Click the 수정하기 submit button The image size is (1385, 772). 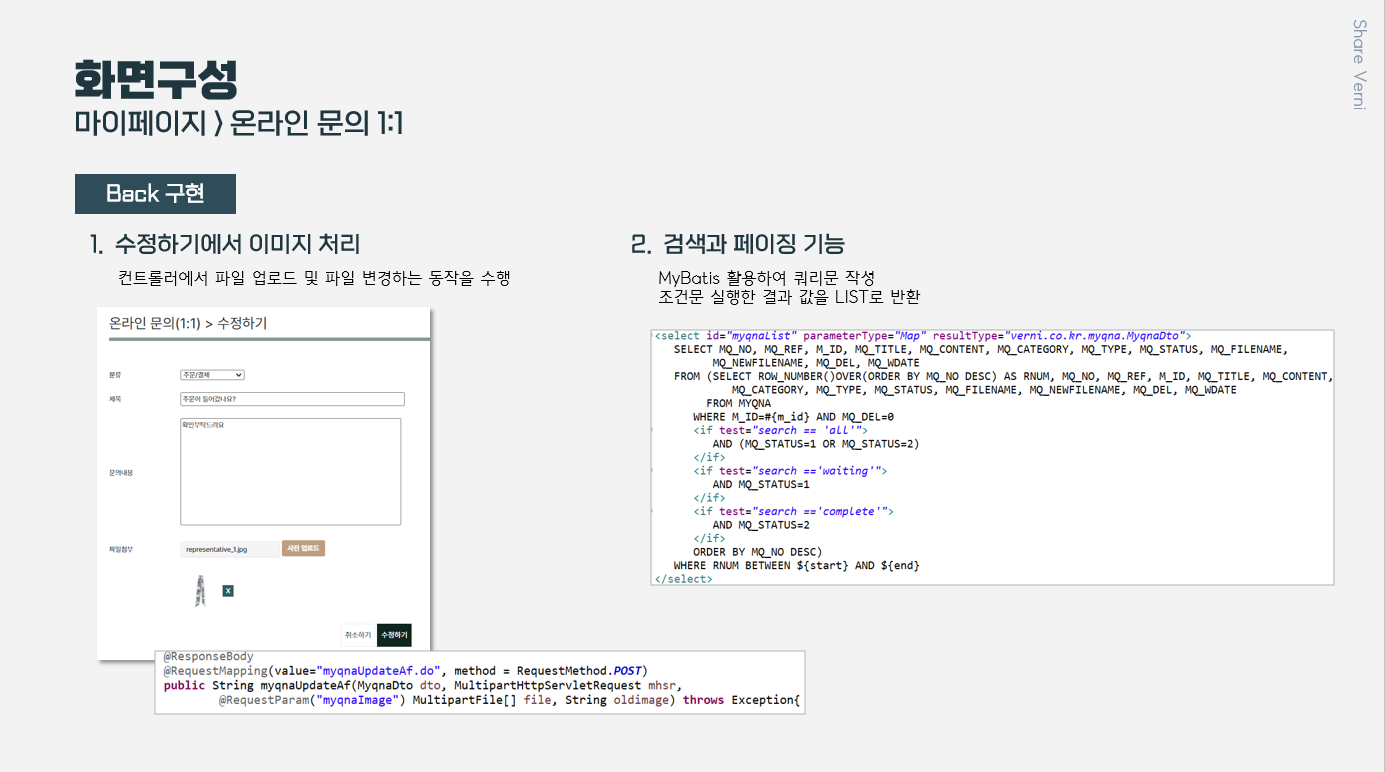(x=394, y=635)
